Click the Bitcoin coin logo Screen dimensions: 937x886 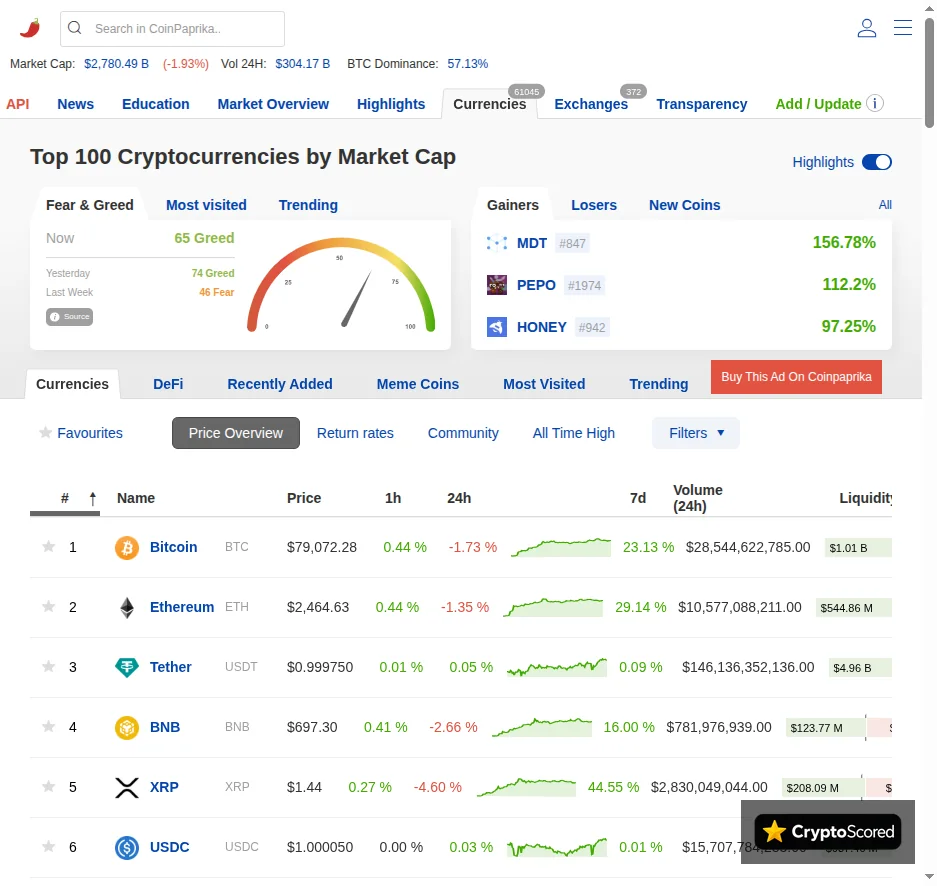pyautogui.click(x=127, y=547)
